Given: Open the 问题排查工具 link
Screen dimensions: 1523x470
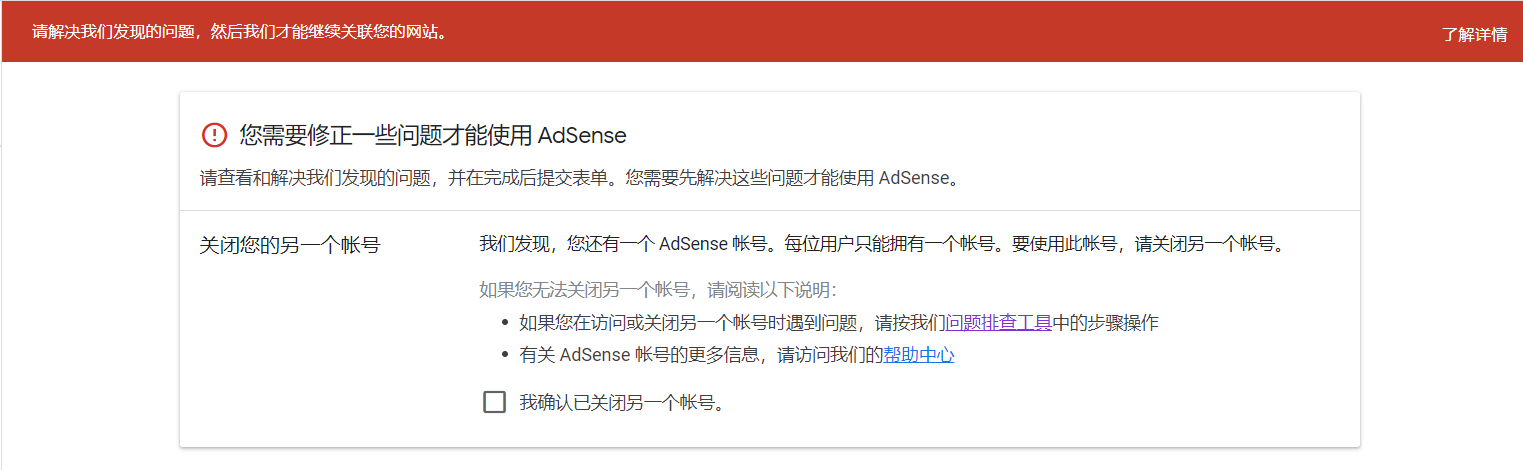Looking at the screenshot, I should (x=998, y=323).
